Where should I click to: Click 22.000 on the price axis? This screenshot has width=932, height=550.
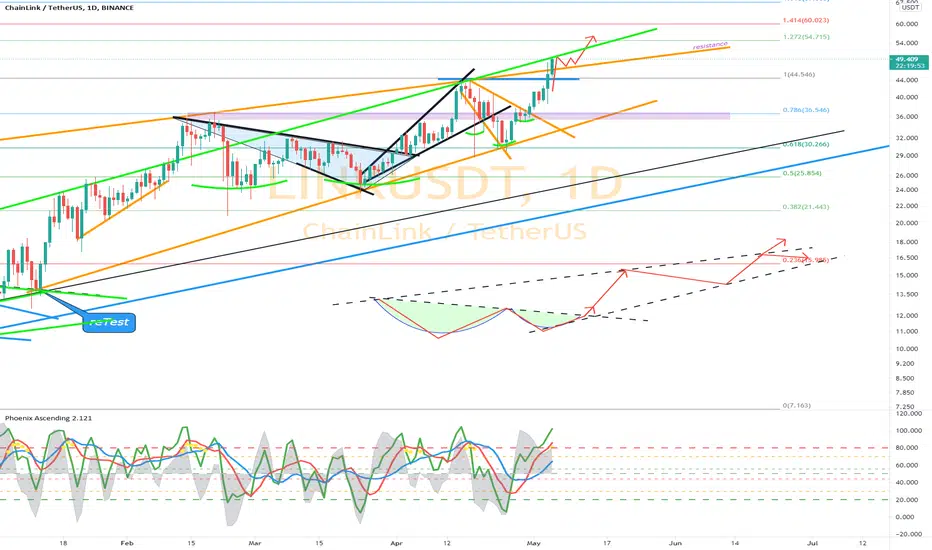[x=908, y=206]
